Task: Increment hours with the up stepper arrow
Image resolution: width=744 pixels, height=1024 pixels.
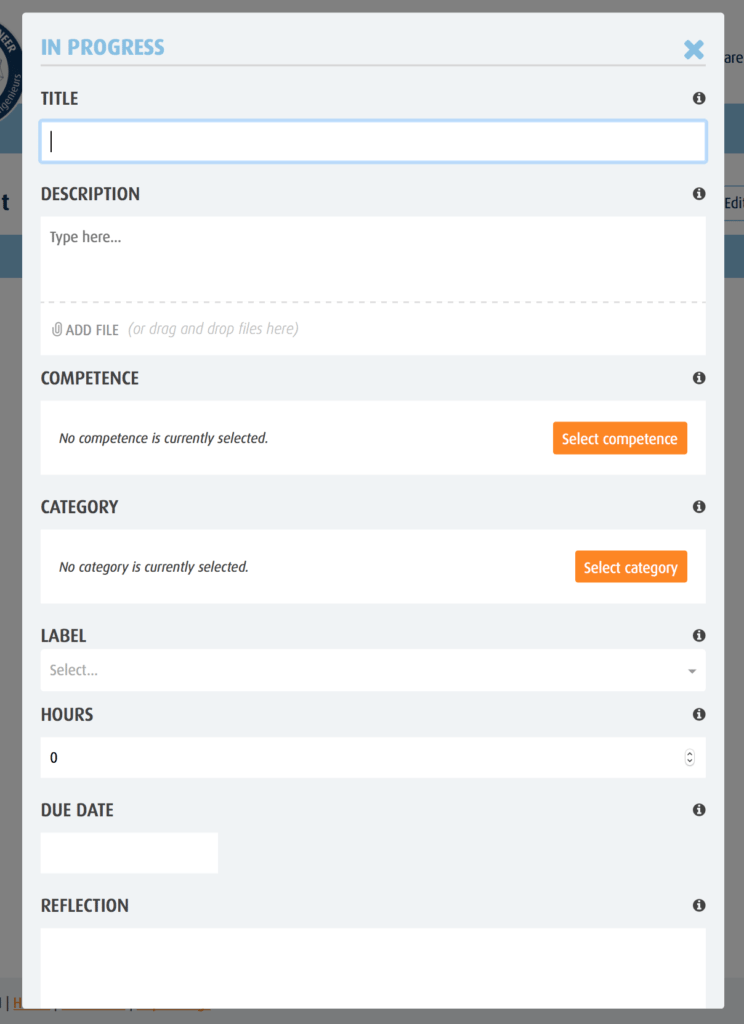Action: 689,753
